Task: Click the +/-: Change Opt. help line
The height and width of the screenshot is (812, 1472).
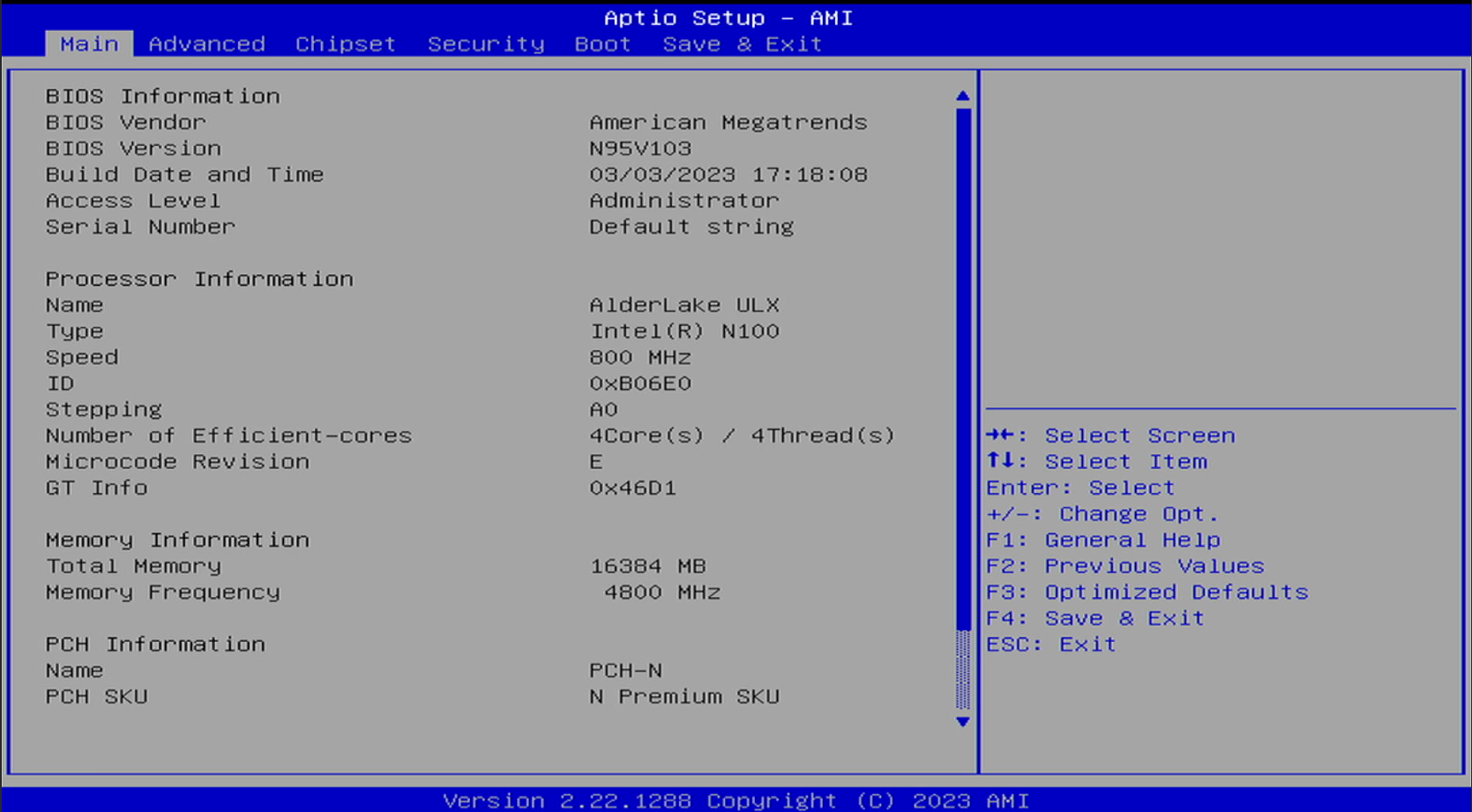Action: [1102, 514]
